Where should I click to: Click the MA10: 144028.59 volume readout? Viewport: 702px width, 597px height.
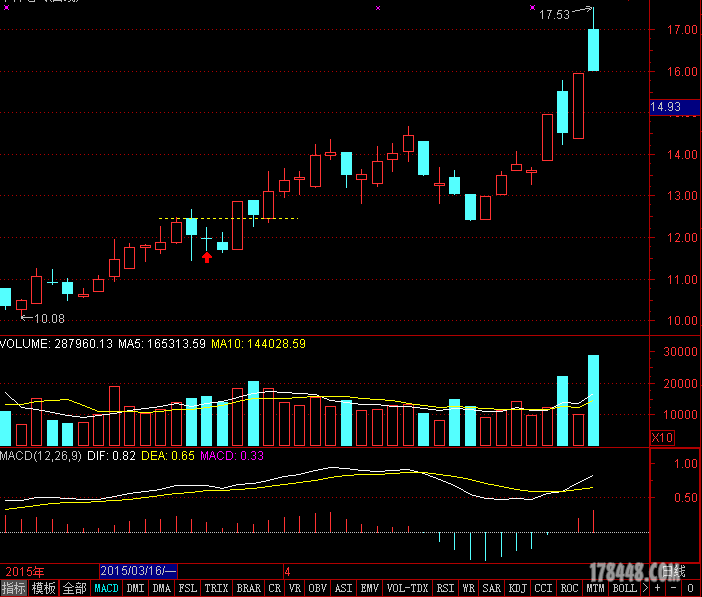pyautogui.click(x=258, y=344)
